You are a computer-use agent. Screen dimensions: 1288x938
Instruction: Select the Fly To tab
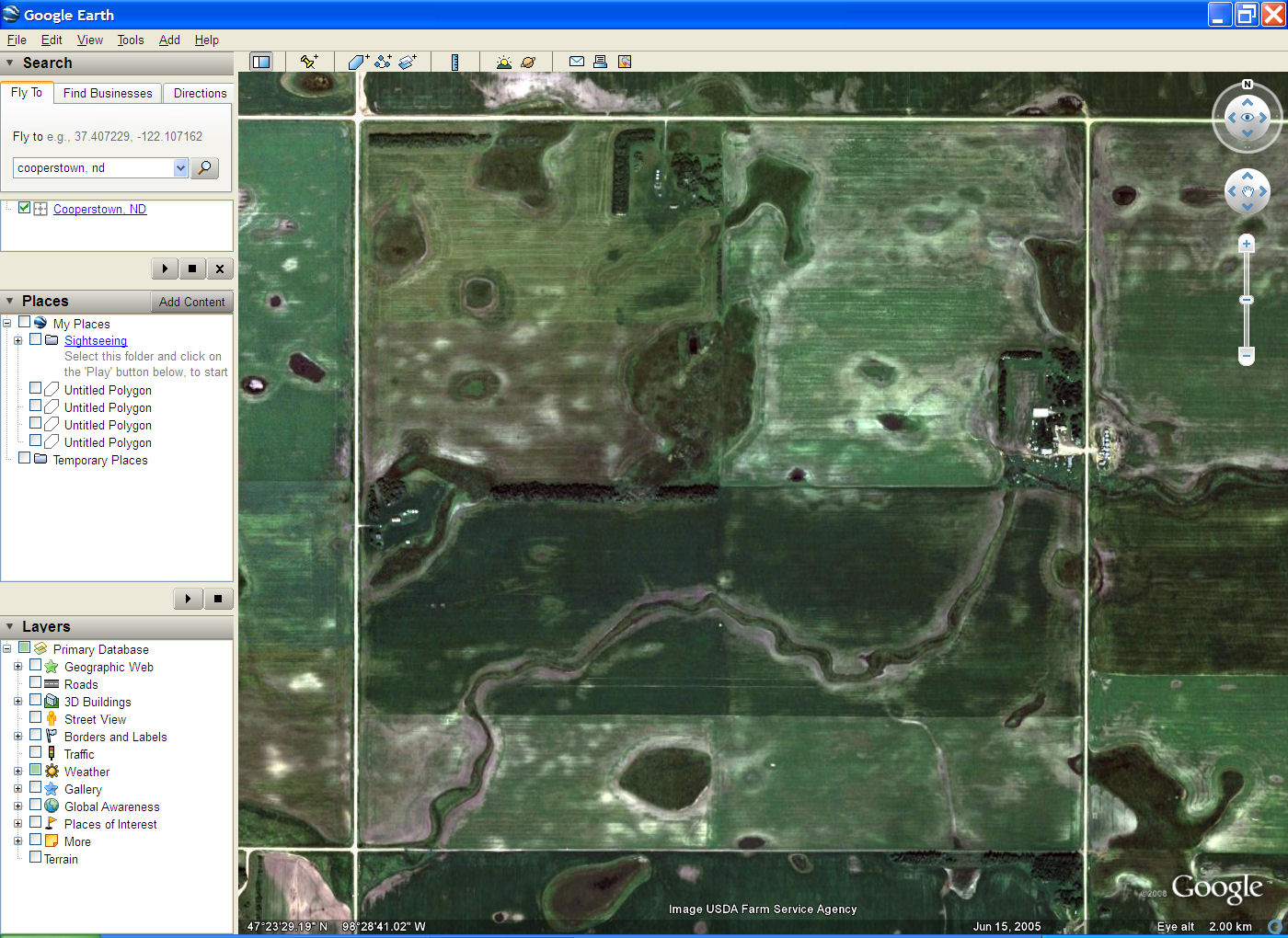click(27, 92)
